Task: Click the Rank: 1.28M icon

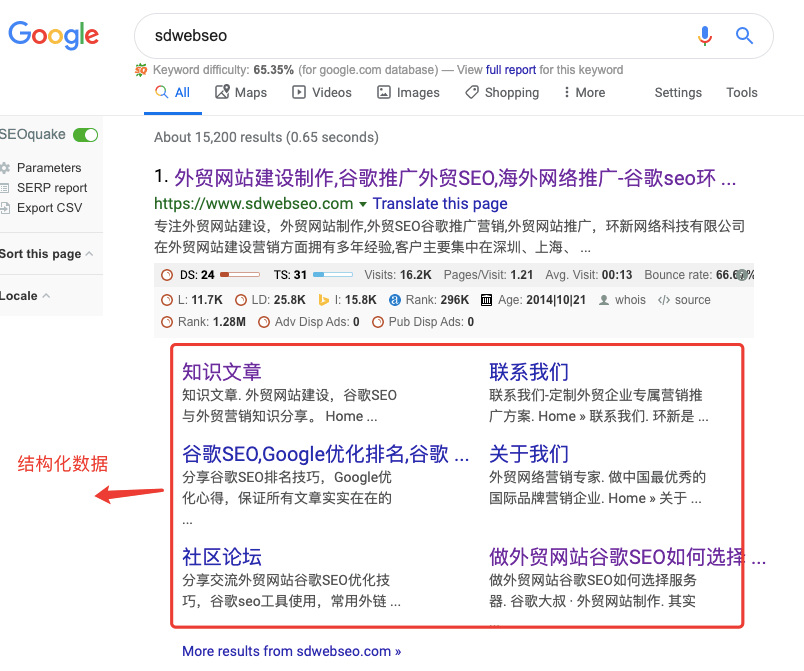Action: [x=167, y=322]
